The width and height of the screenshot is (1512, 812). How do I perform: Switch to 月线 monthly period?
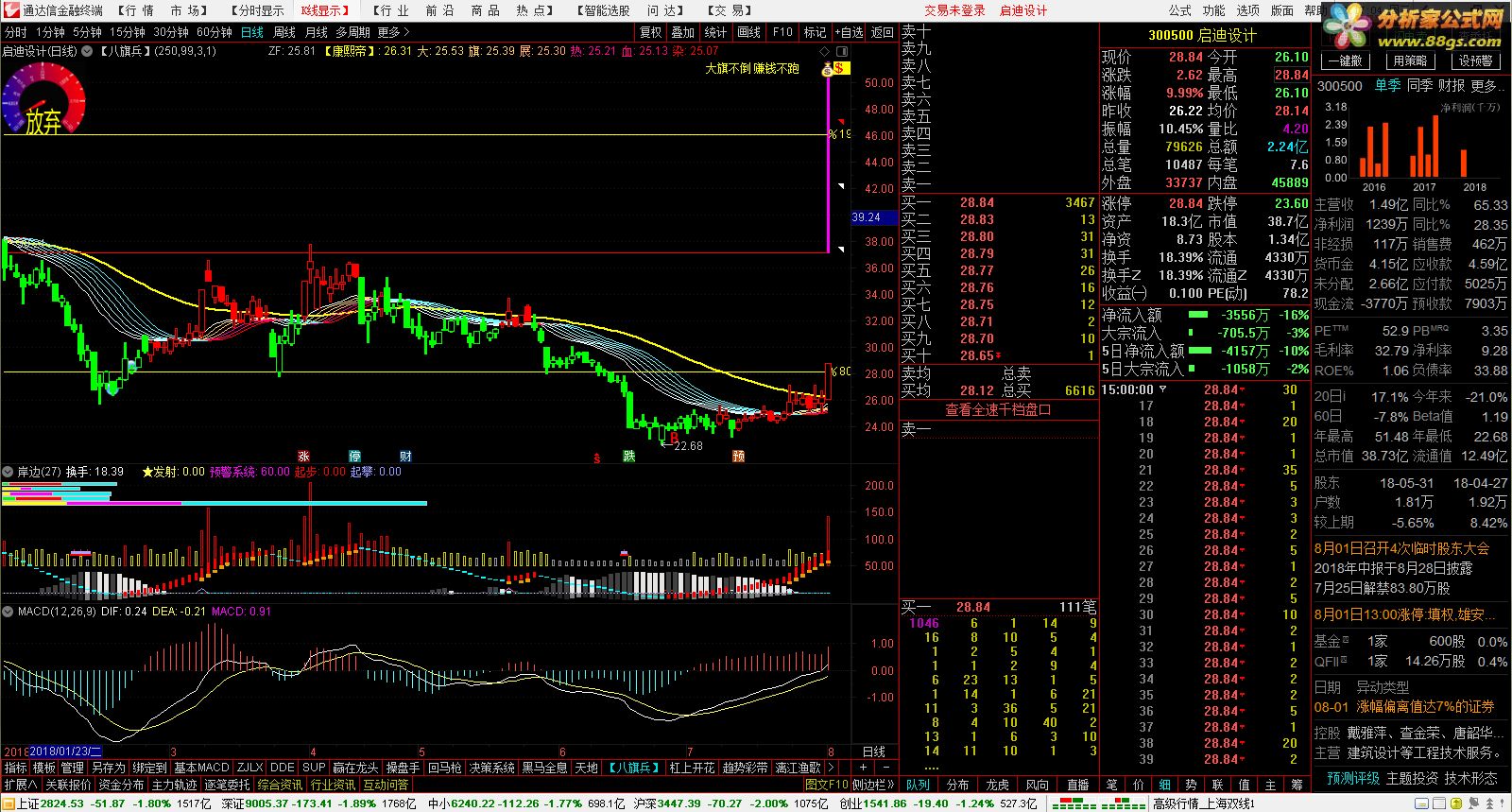pos(317,32)
